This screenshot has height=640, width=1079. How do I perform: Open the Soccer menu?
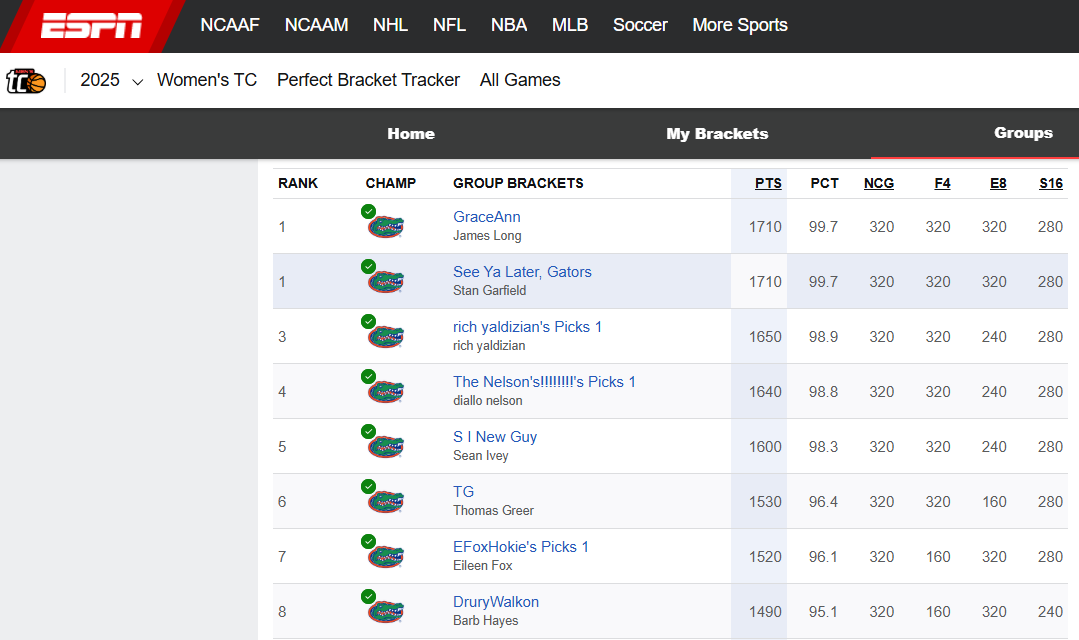pyautogui.click(x=640, y=25)
